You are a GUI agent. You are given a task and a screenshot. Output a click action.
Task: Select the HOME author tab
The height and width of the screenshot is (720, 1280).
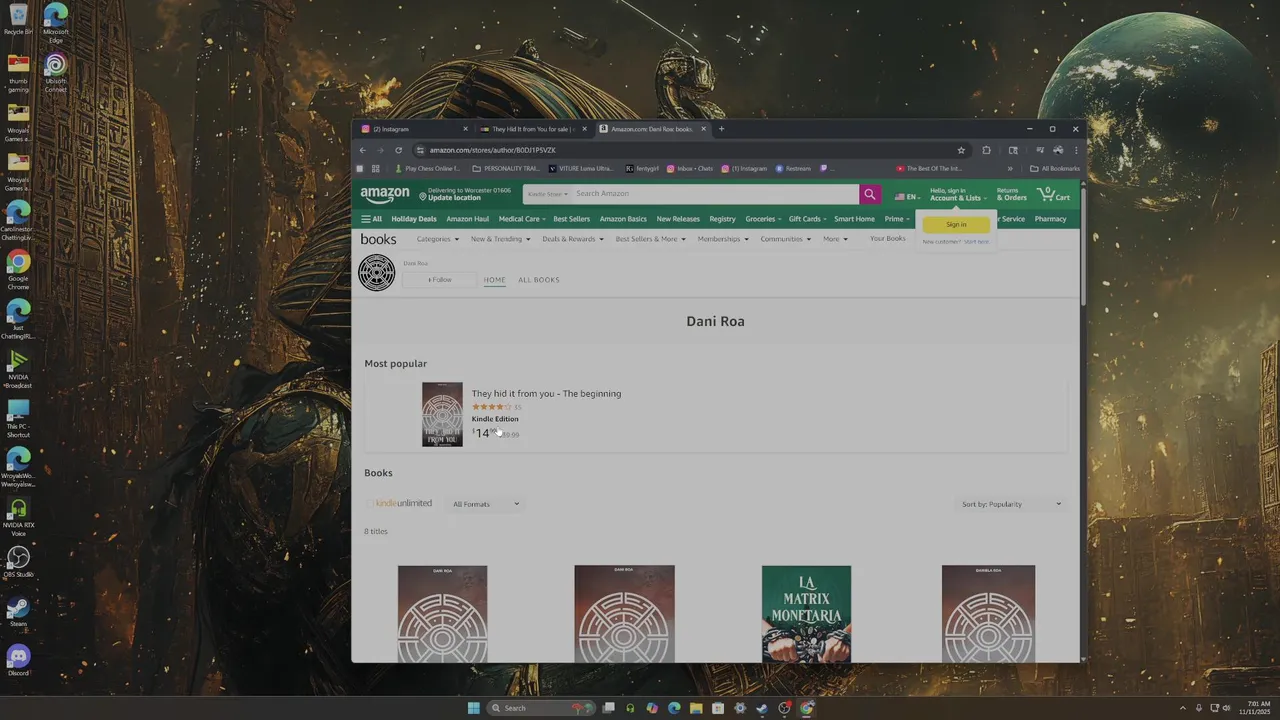tap(495, 280)
